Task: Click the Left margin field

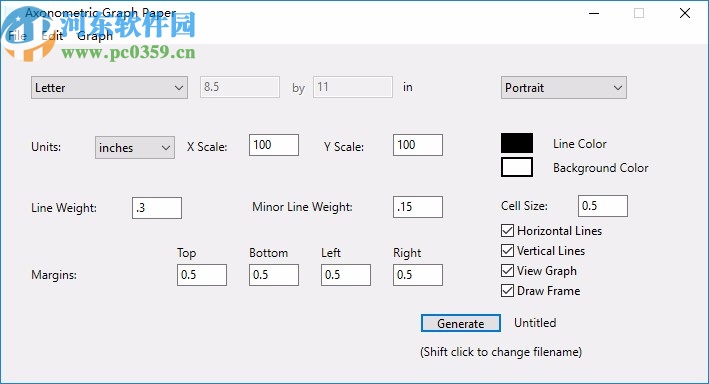Action: click(x=345, y=275)
